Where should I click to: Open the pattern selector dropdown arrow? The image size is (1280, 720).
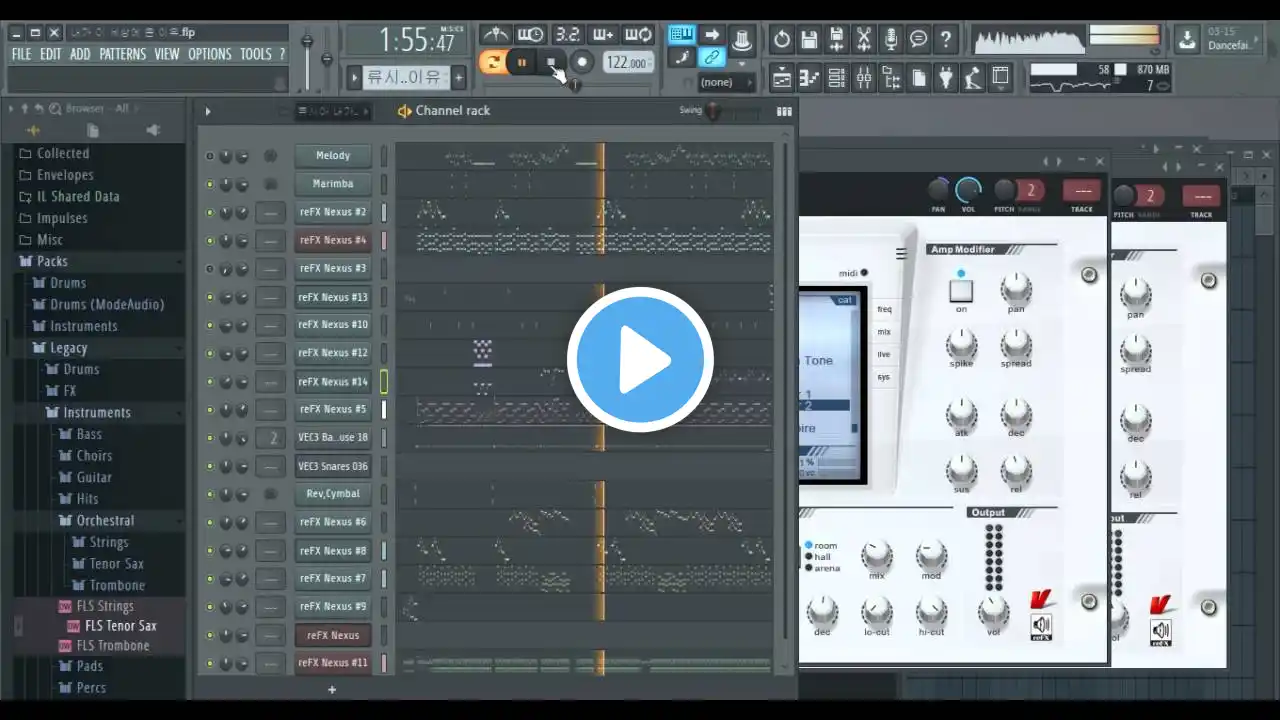pos(354,78)
